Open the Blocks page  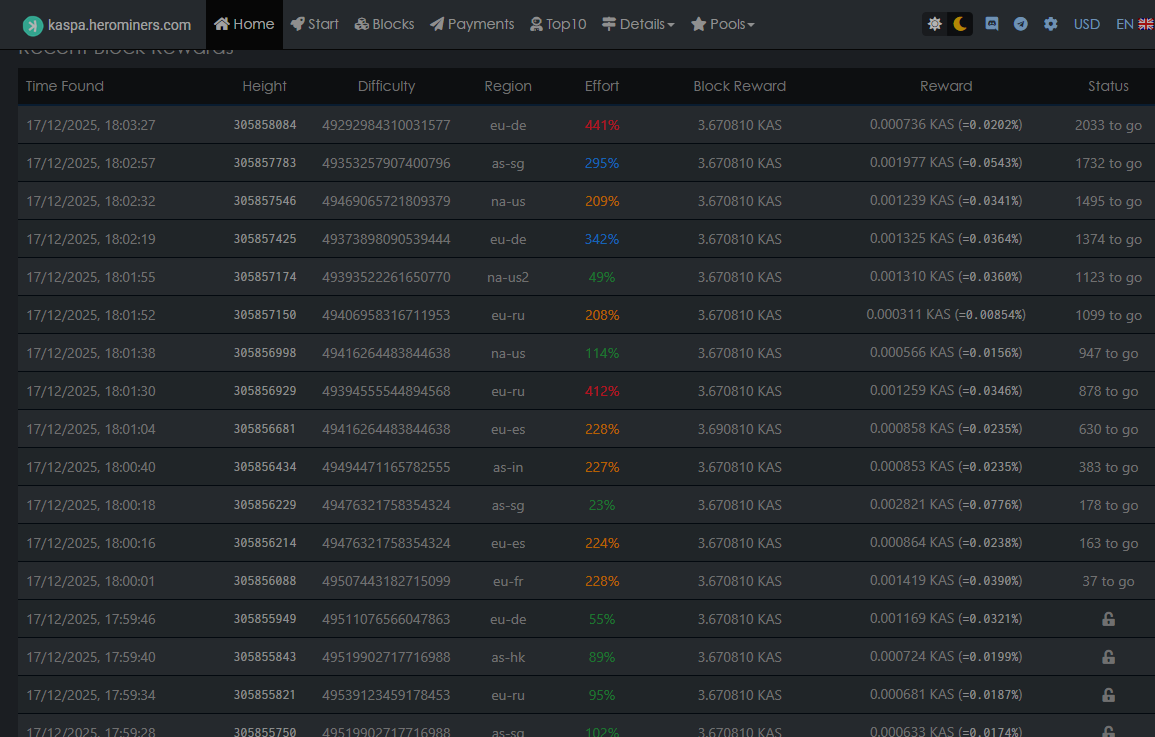[x=385, y=24]
